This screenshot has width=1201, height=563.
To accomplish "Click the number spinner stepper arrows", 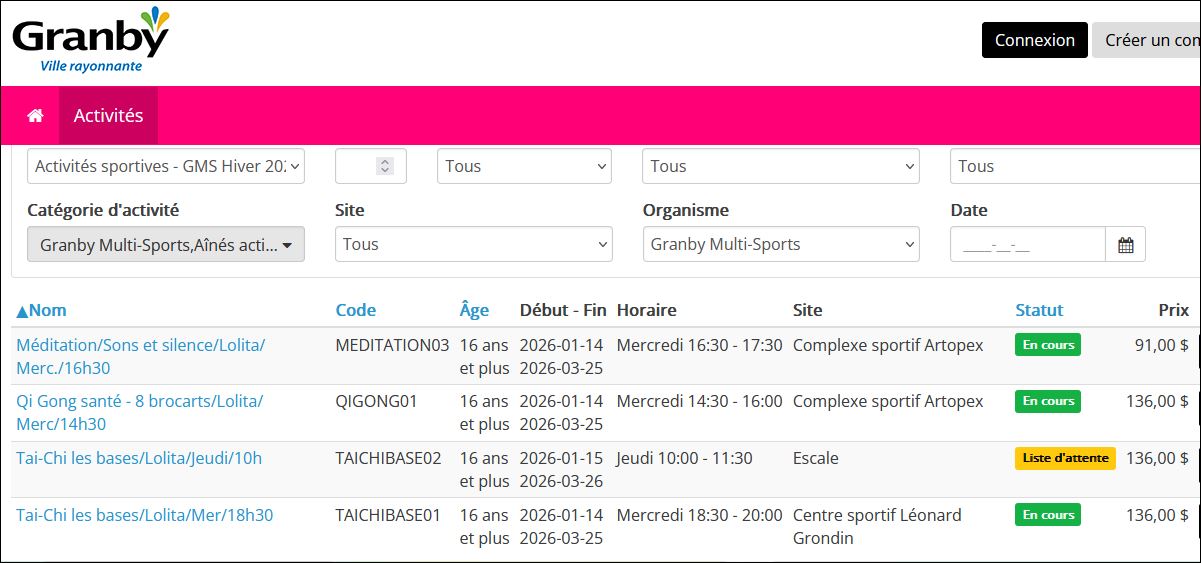I will [385, 167].
